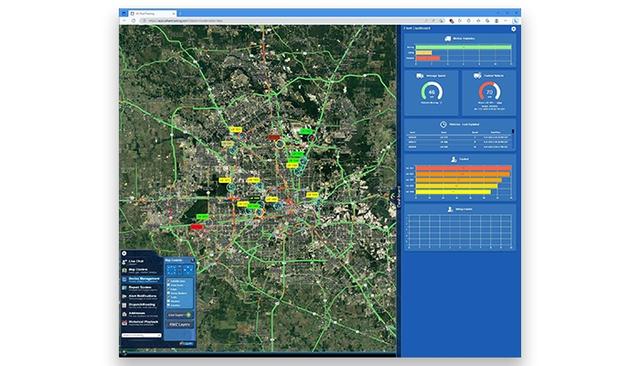Screen dimensions: 640x366
Task: Switch the green toggle in Map Controls
Action: coord(188,315)
